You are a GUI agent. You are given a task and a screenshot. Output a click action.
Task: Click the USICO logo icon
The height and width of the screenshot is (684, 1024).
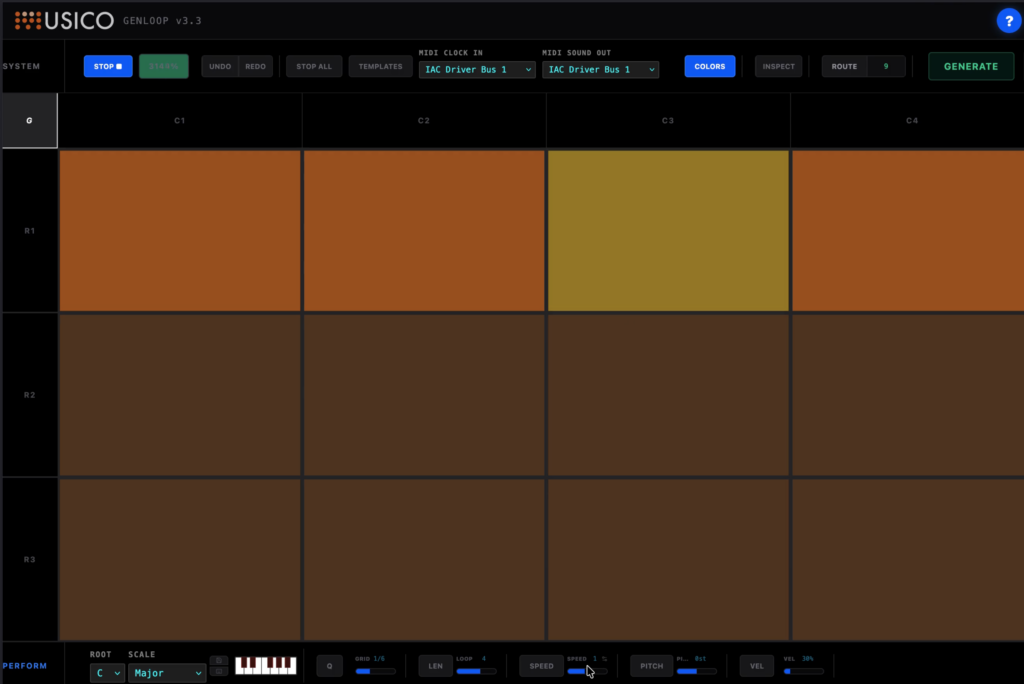click(x=28, y=20)
